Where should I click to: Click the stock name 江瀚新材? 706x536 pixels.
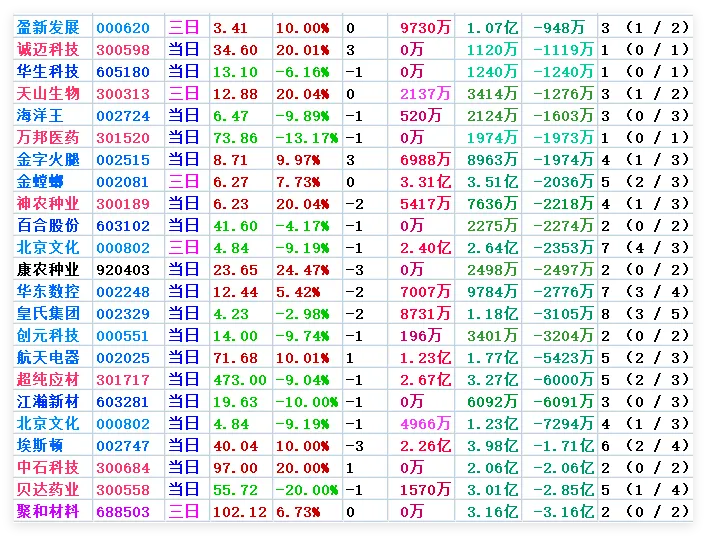tap(48, 402)
